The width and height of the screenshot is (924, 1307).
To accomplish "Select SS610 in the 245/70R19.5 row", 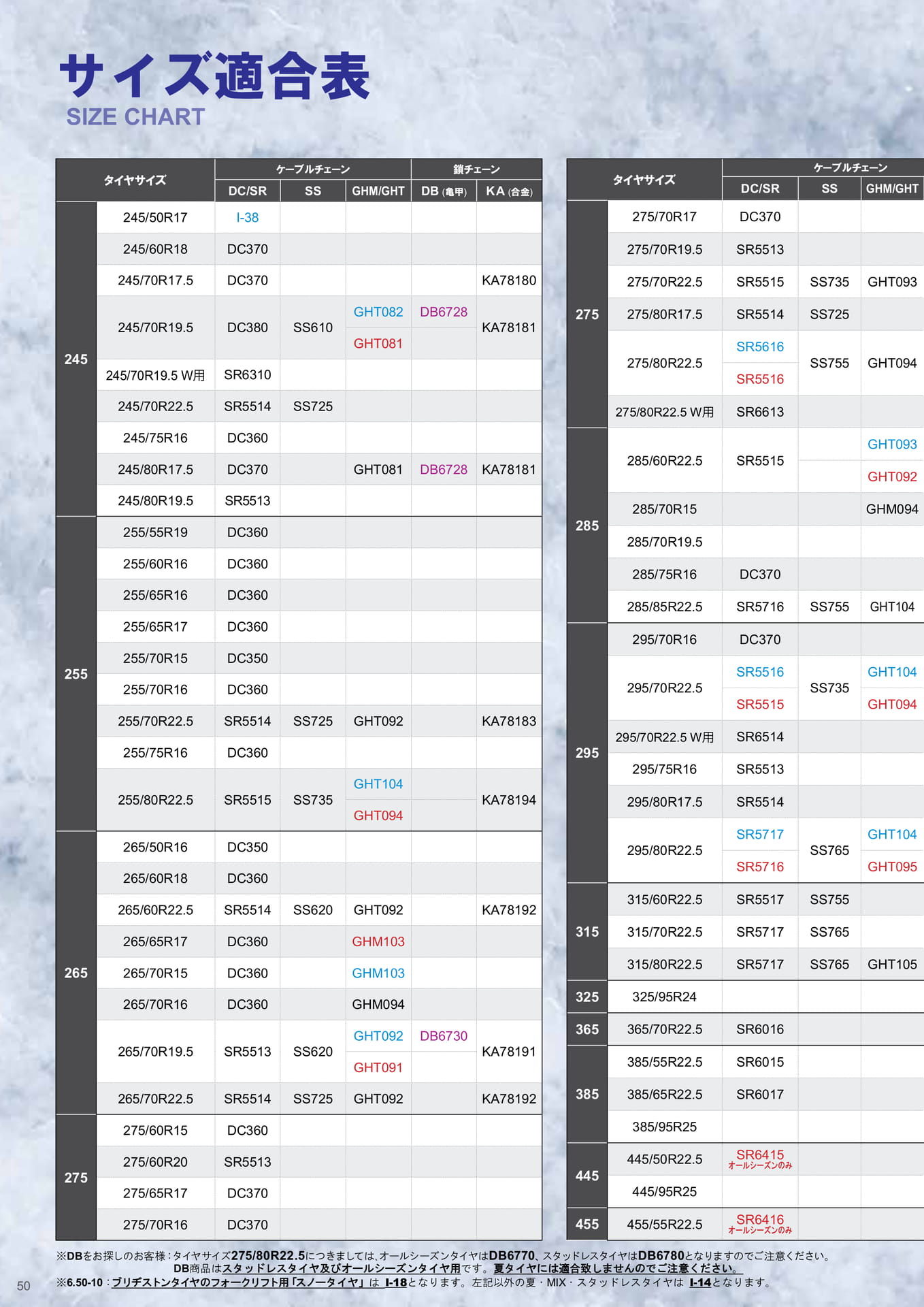I will click(x=313, y=327).
